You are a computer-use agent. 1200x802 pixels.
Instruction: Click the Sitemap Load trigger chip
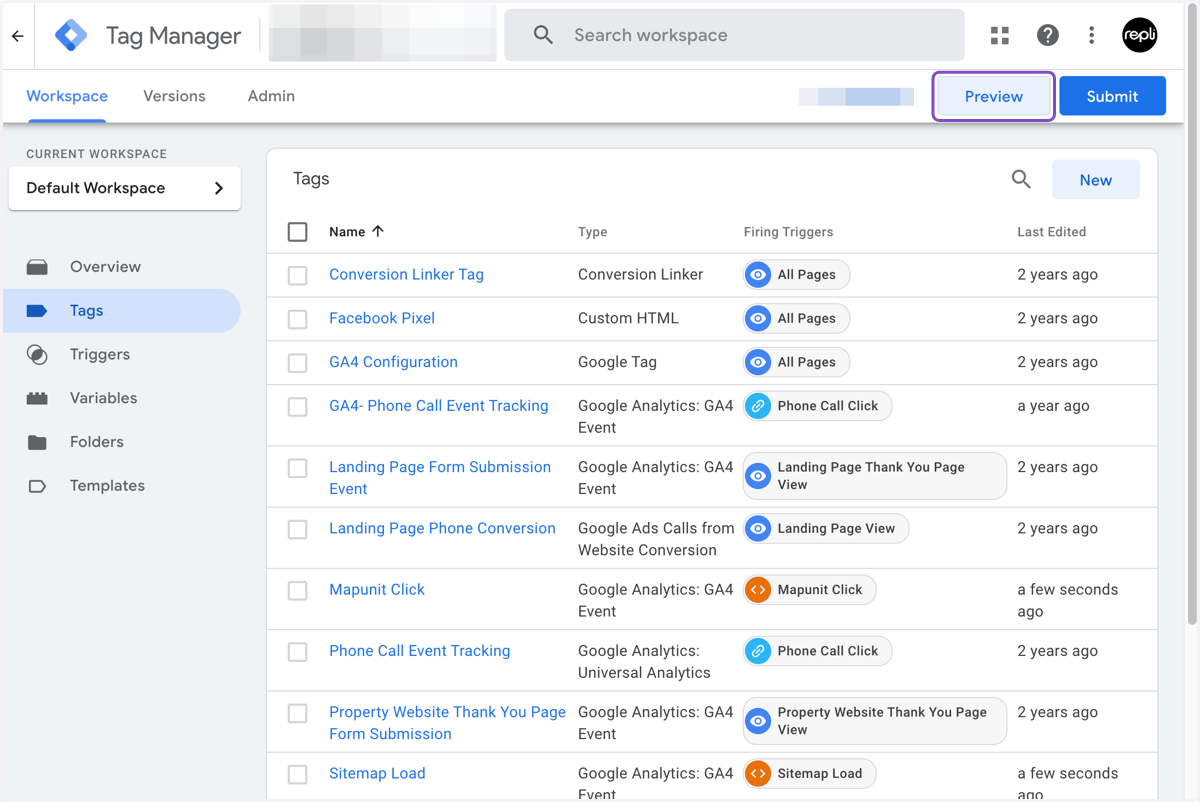(x=809, y=773)
